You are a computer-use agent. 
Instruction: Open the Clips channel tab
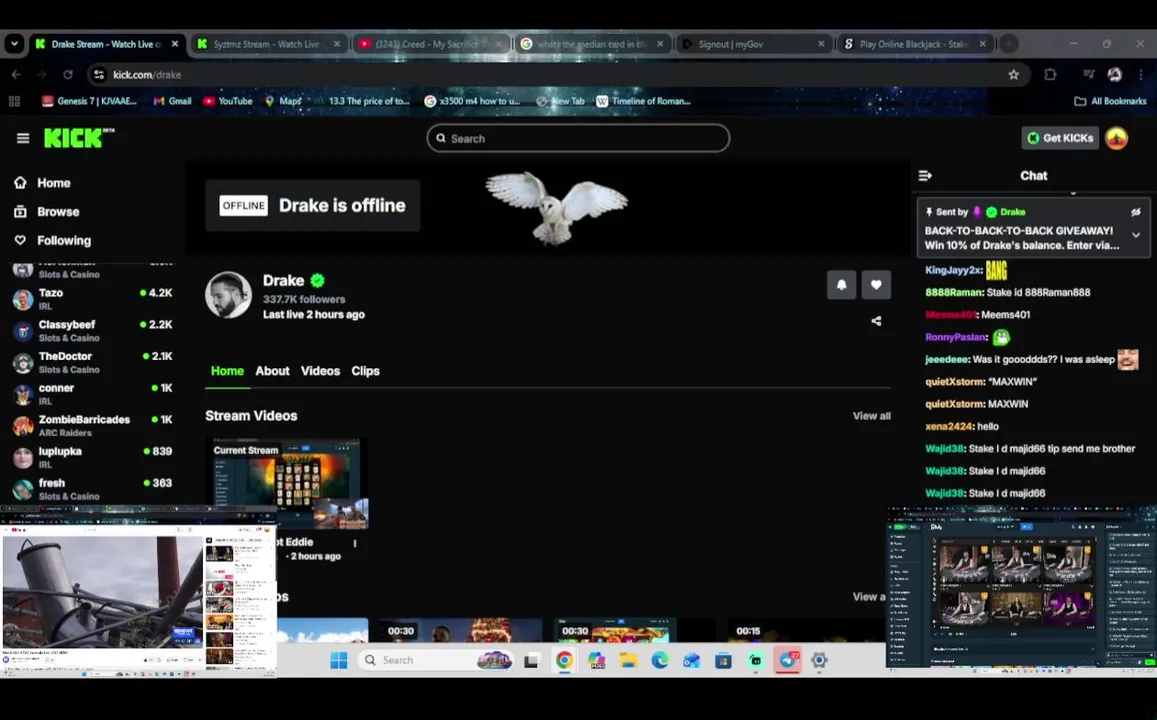coord(365,371)
